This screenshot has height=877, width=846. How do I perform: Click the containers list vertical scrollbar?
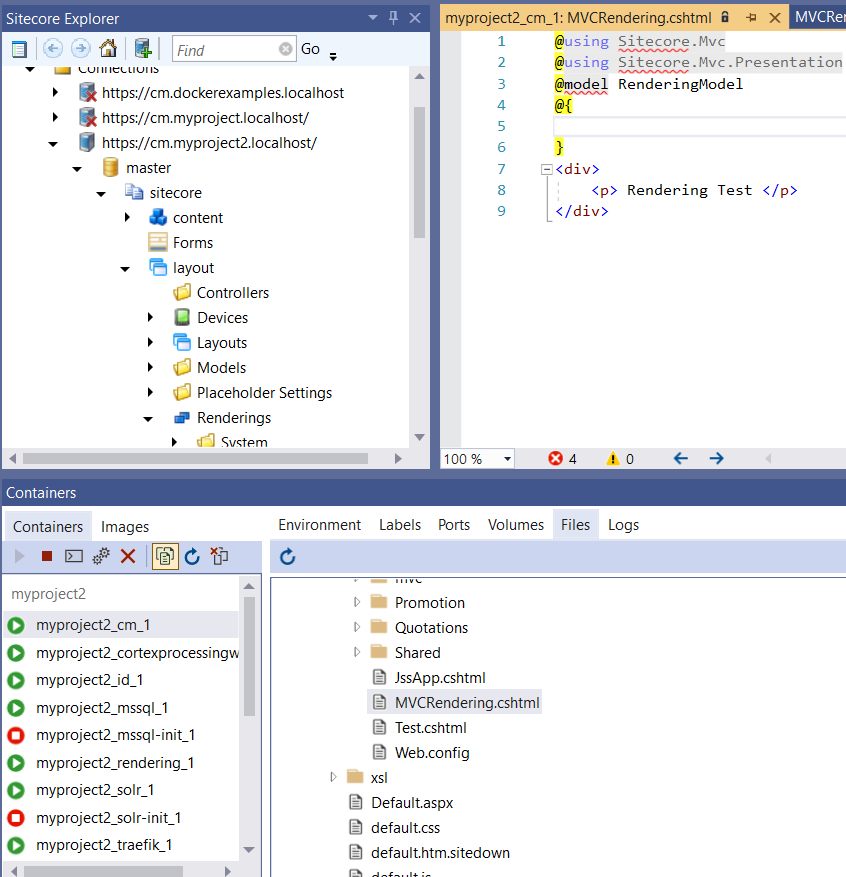tap(249, 657)
